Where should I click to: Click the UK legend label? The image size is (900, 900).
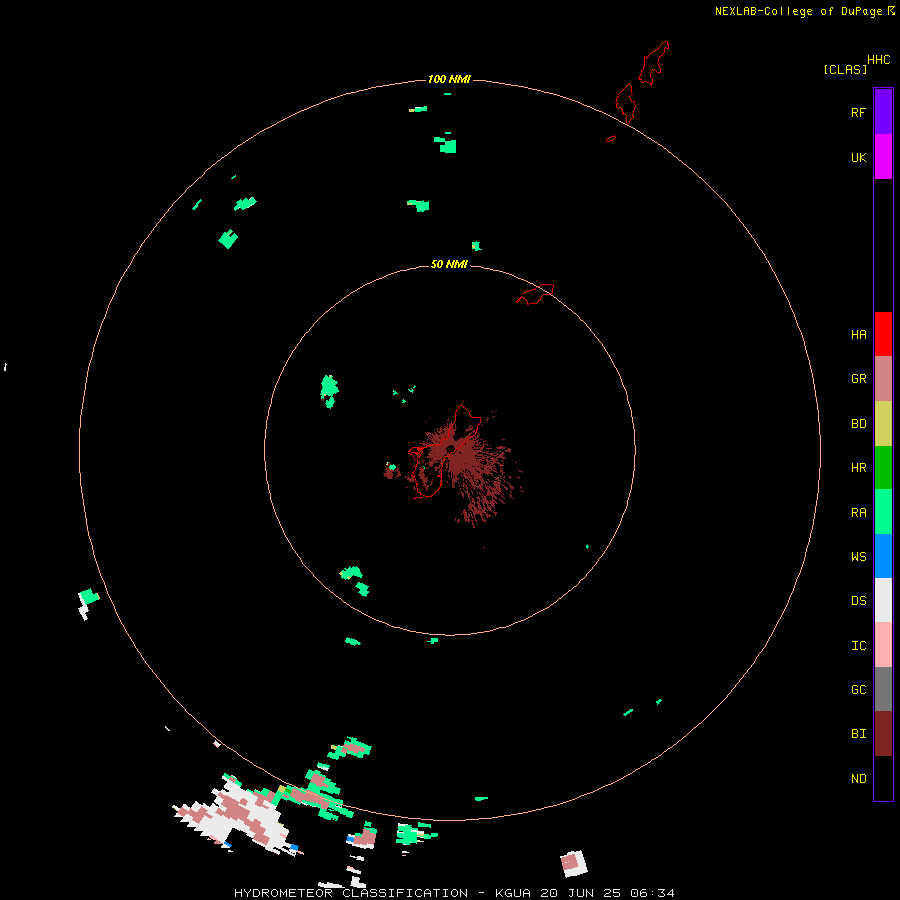(858, 157)
